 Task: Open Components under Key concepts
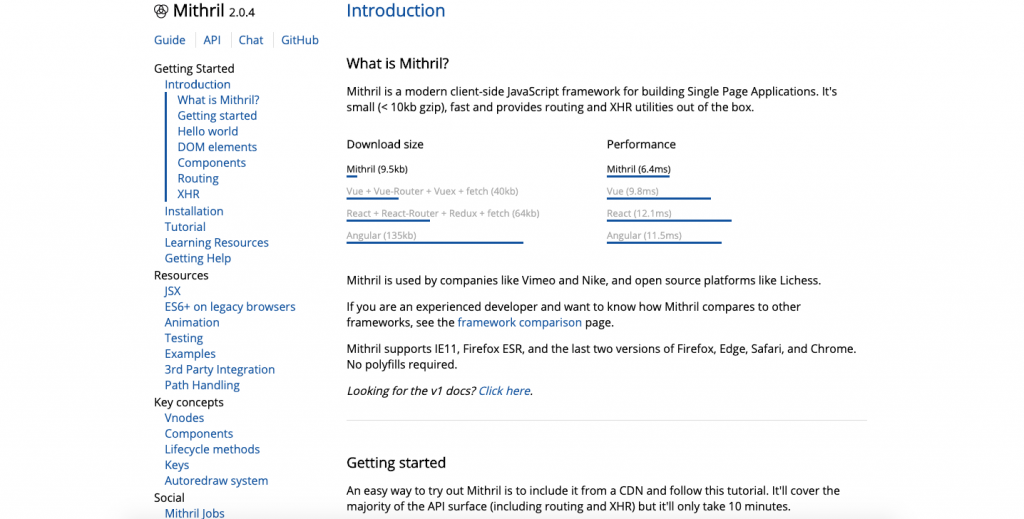[199, 433]
